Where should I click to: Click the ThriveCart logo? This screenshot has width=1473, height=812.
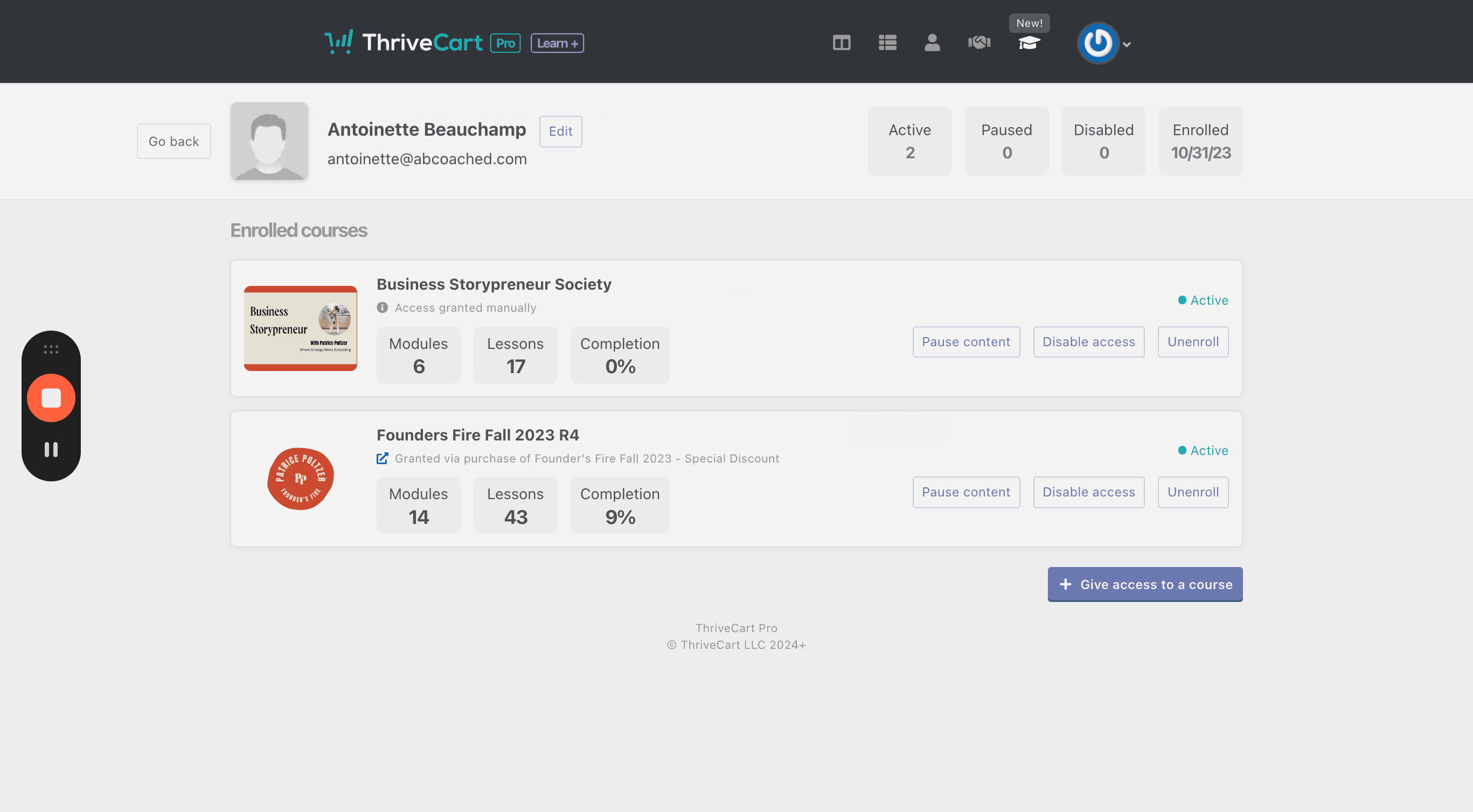coord(403,43)
